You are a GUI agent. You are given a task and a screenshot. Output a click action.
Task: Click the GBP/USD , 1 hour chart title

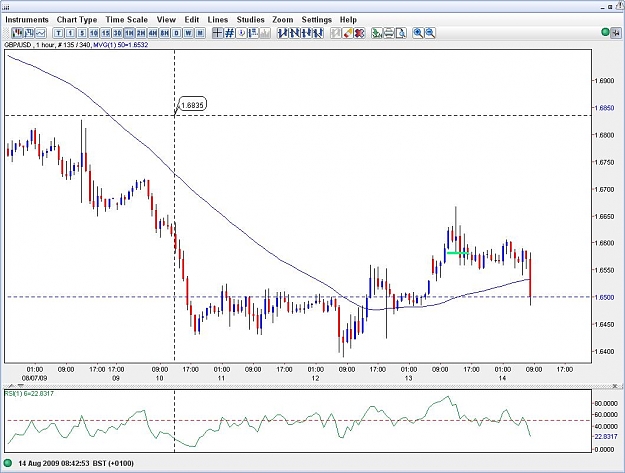click(x=29, y=45)
